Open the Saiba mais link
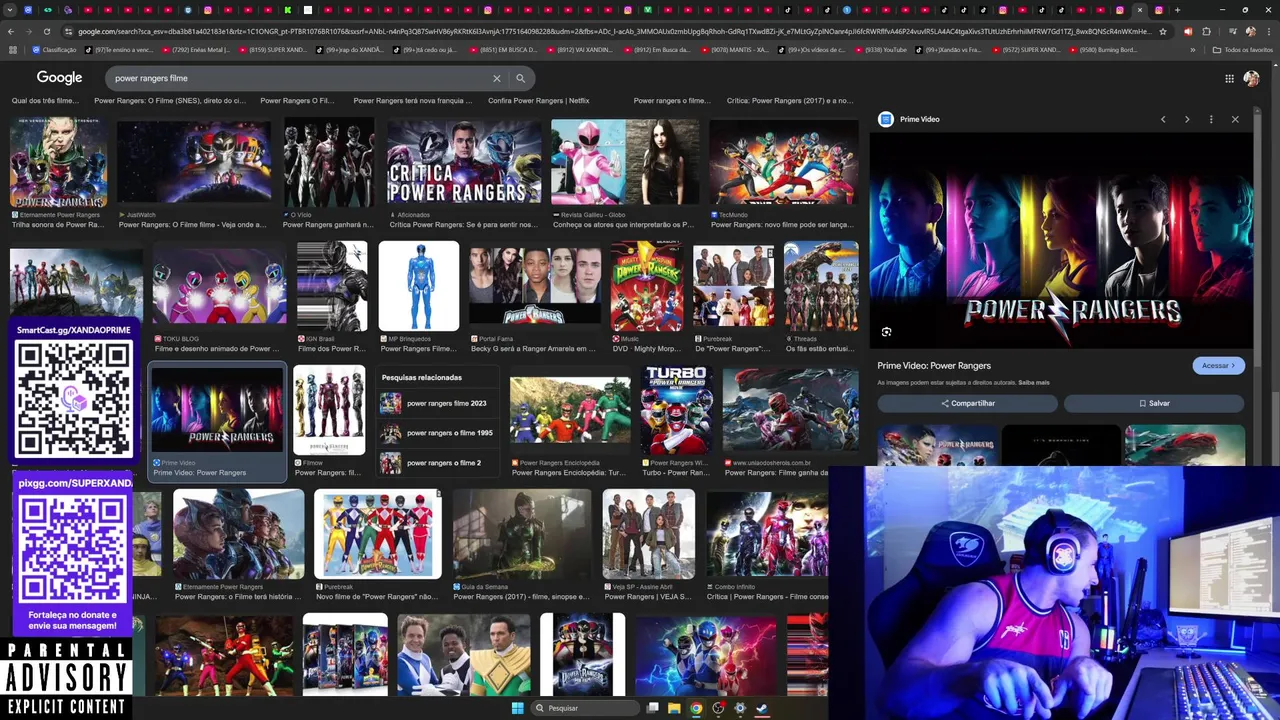This screenshot has width=1280, height=720. click(x=1034, y=382)
